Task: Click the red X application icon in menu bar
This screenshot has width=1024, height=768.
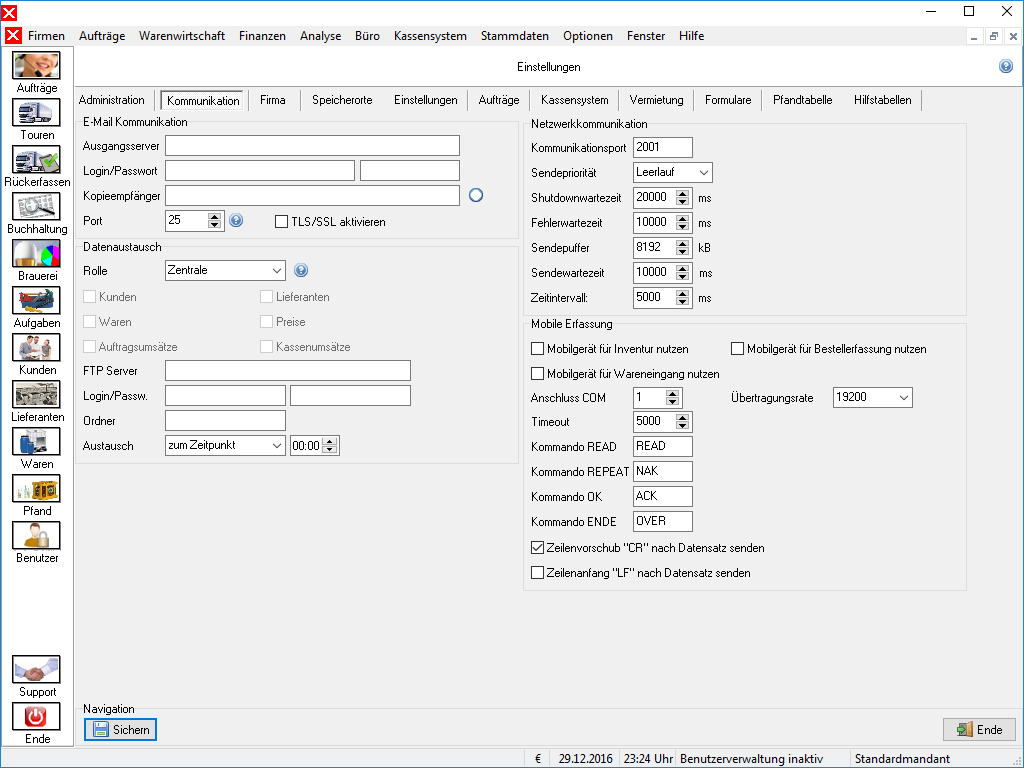Action: click(x=13, y=35)
